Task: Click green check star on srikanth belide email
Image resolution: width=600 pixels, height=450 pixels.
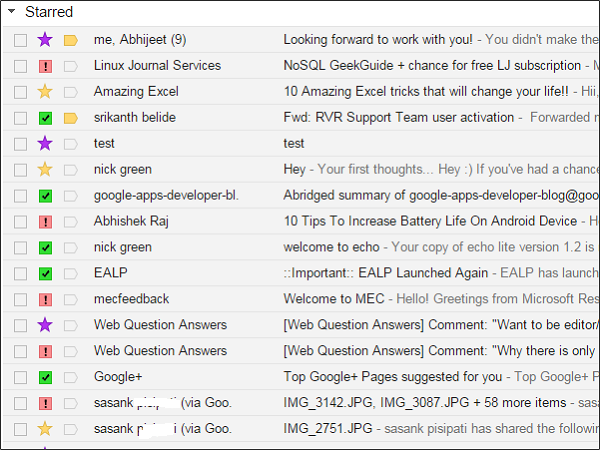Action: [46, 118]
